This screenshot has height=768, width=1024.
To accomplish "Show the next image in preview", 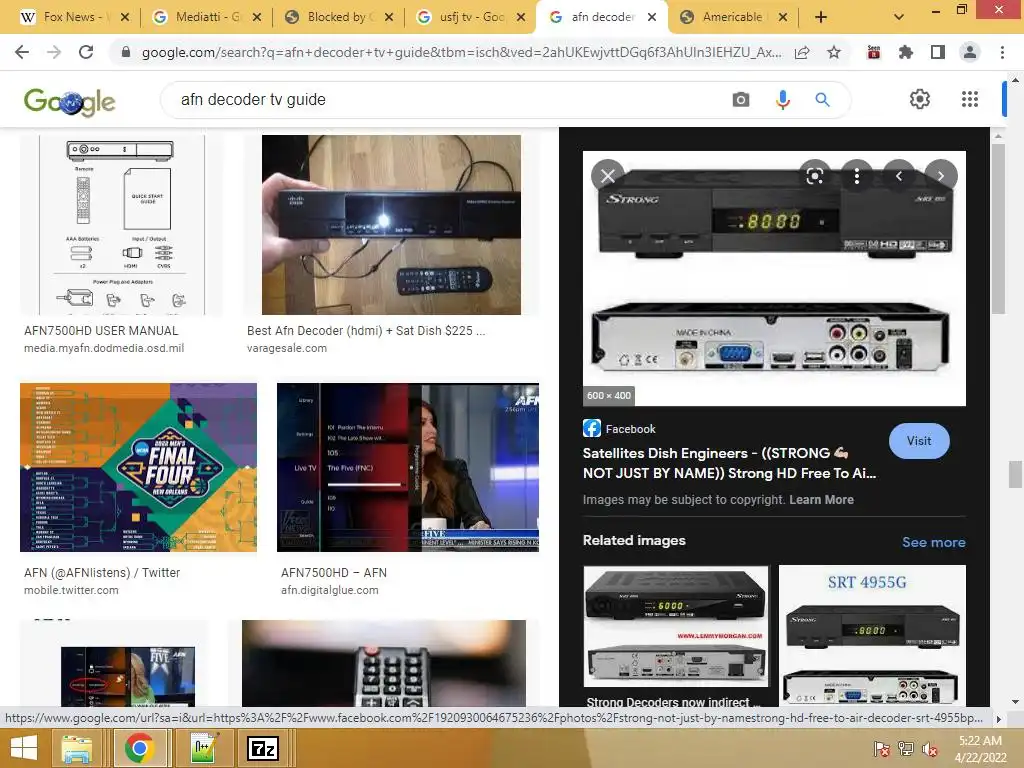I will (940, 176).
